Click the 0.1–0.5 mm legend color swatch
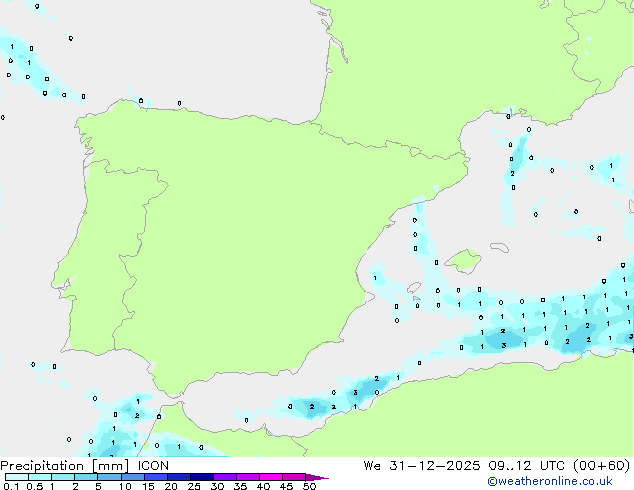The height and width of the screenshot is (490, 634). (x=17, y=477)
